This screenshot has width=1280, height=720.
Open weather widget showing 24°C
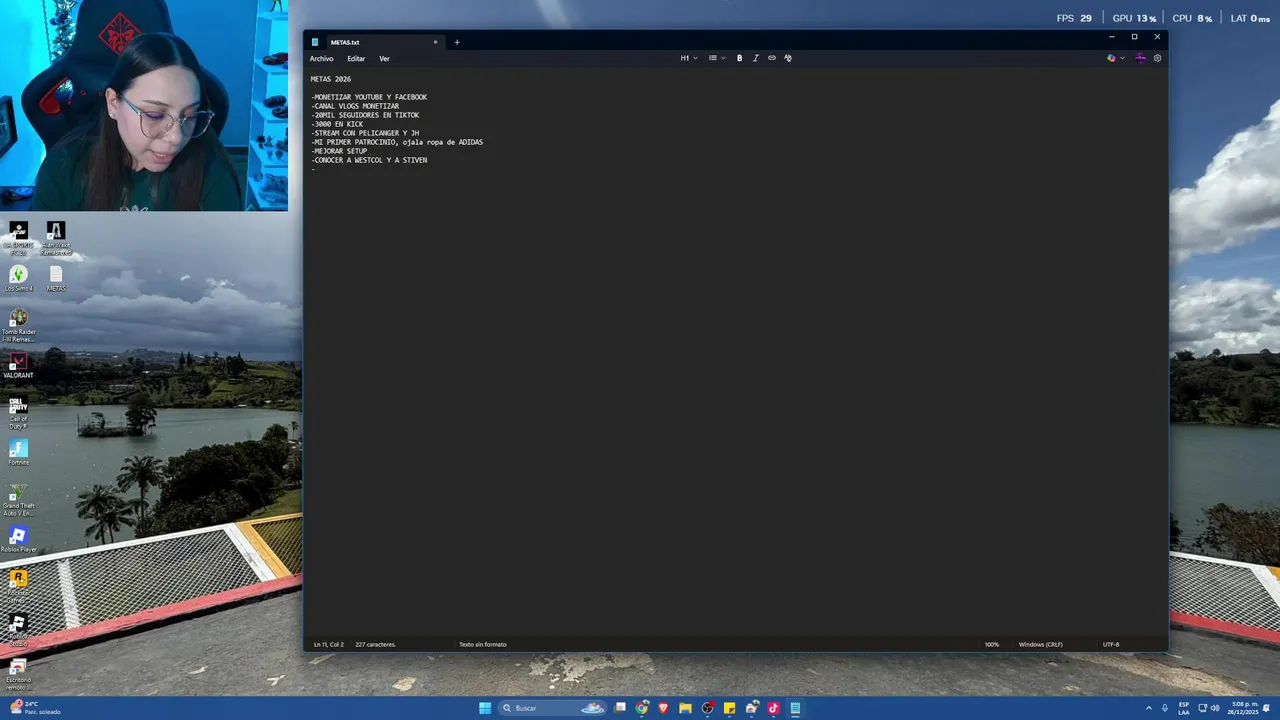[x=36, y=708]
